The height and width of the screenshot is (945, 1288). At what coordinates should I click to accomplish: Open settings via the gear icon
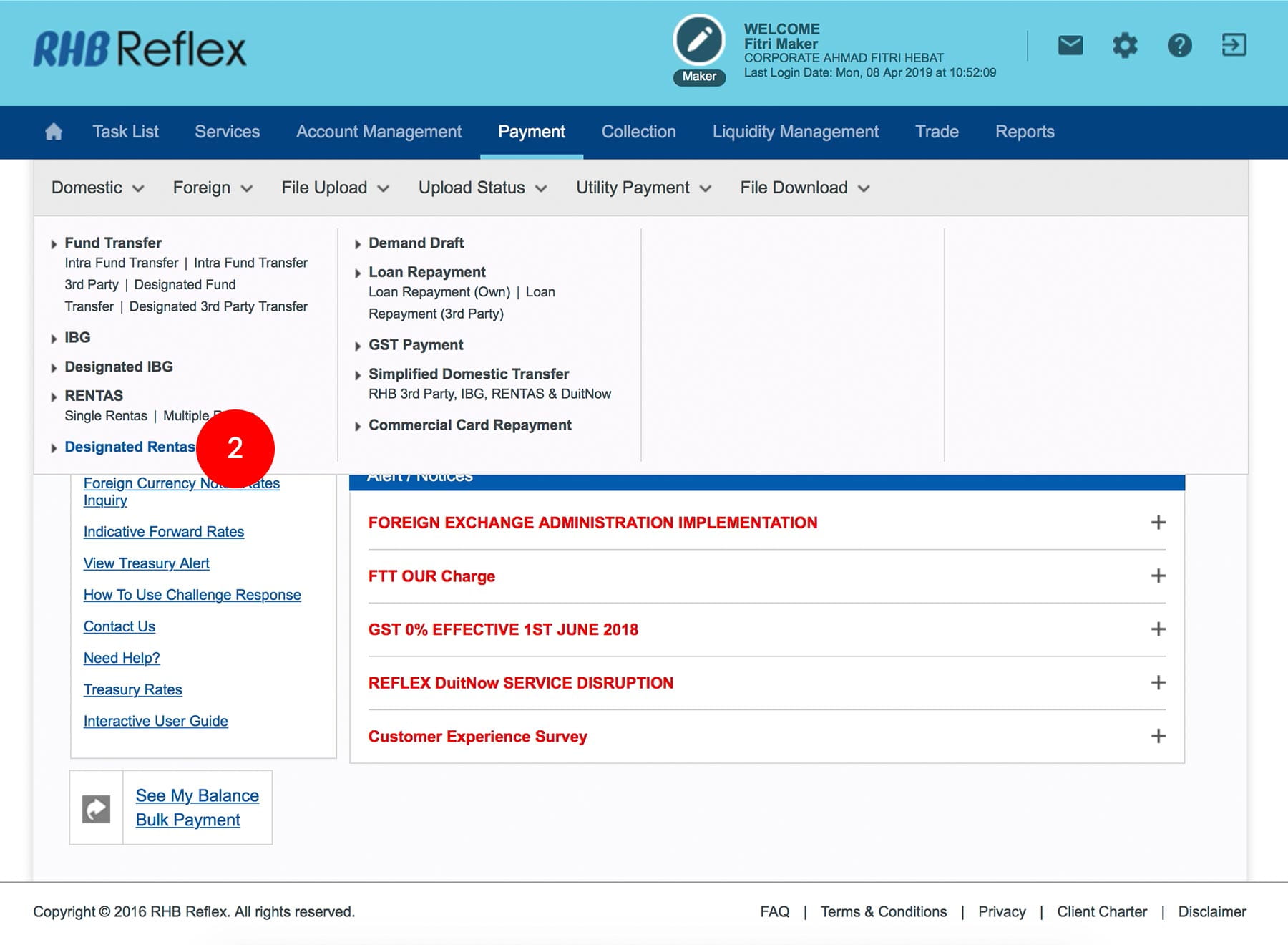click(1125, 46)
